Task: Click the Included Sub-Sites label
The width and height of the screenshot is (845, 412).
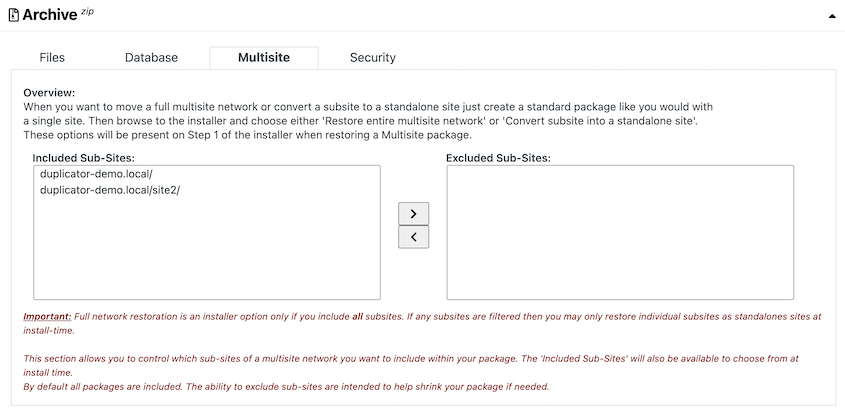Action: 84,158
